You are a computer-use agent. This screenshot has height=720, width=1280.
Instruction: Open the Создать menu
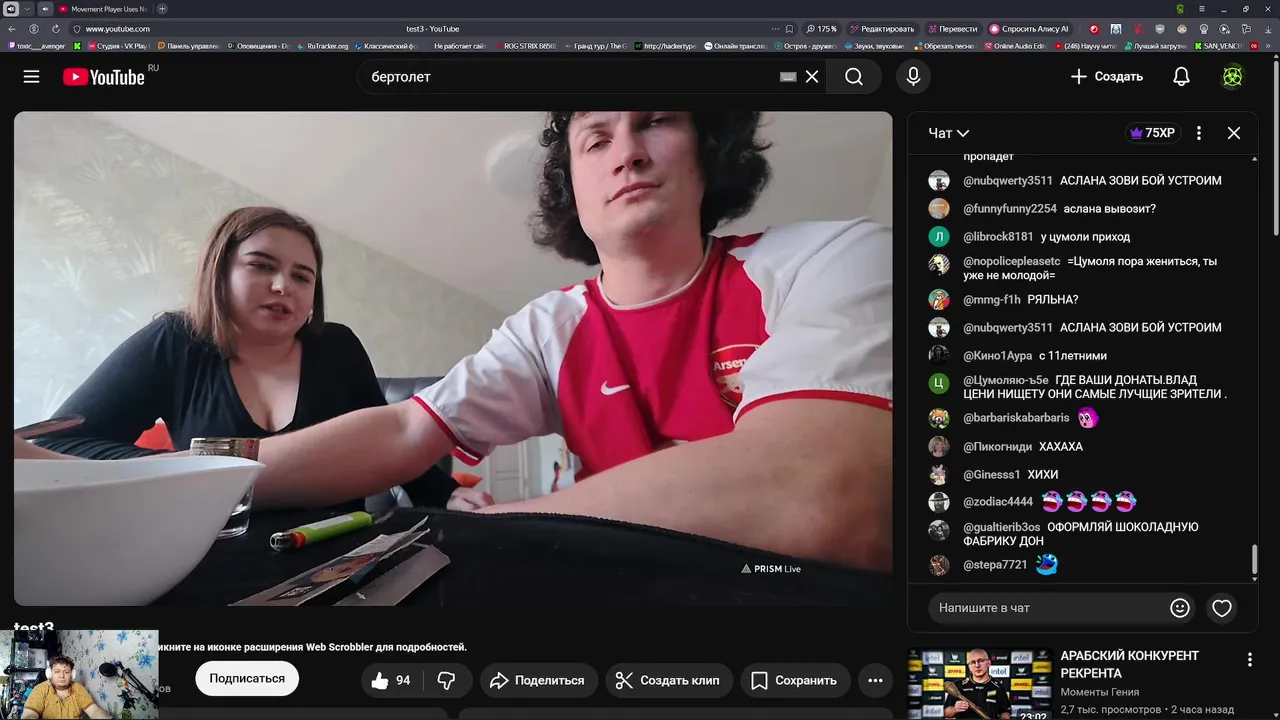pyautogui.click(x=1106, y=77)
